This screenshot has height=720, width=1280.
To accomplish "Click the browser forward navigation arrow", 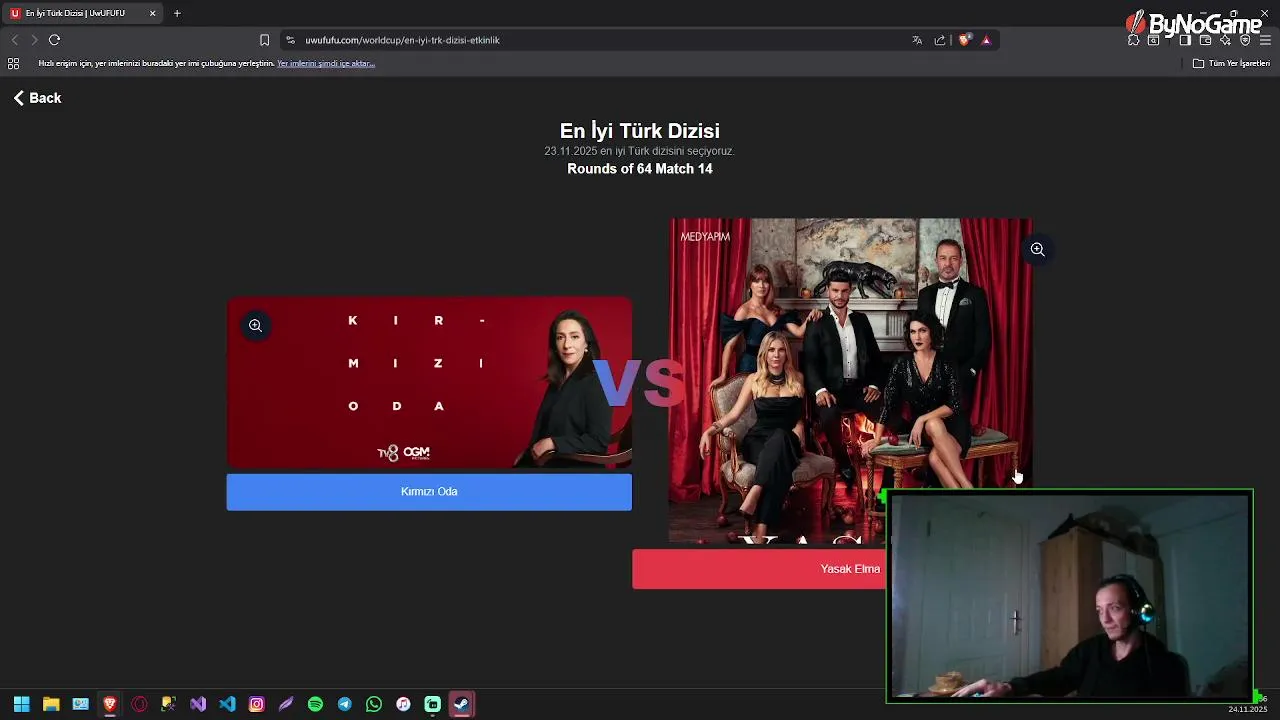I will point(34,40).
